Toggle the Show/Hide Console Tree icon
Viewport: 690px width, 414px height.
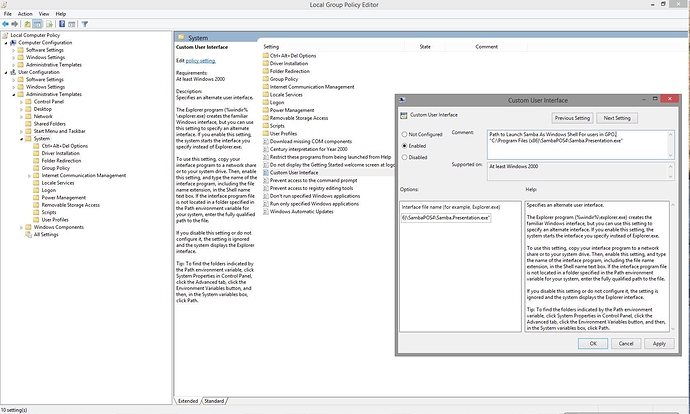click(37, 24)
